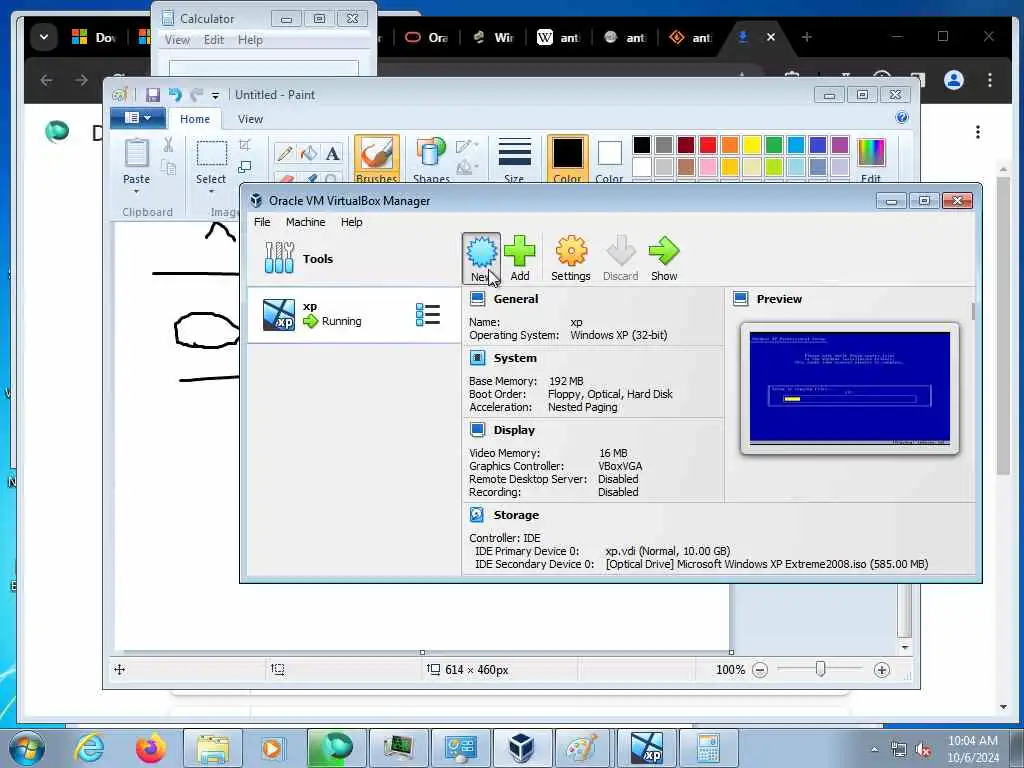Click the zoom slider handle in Paint
The image size is (1024, 768).
click(820, 669)
